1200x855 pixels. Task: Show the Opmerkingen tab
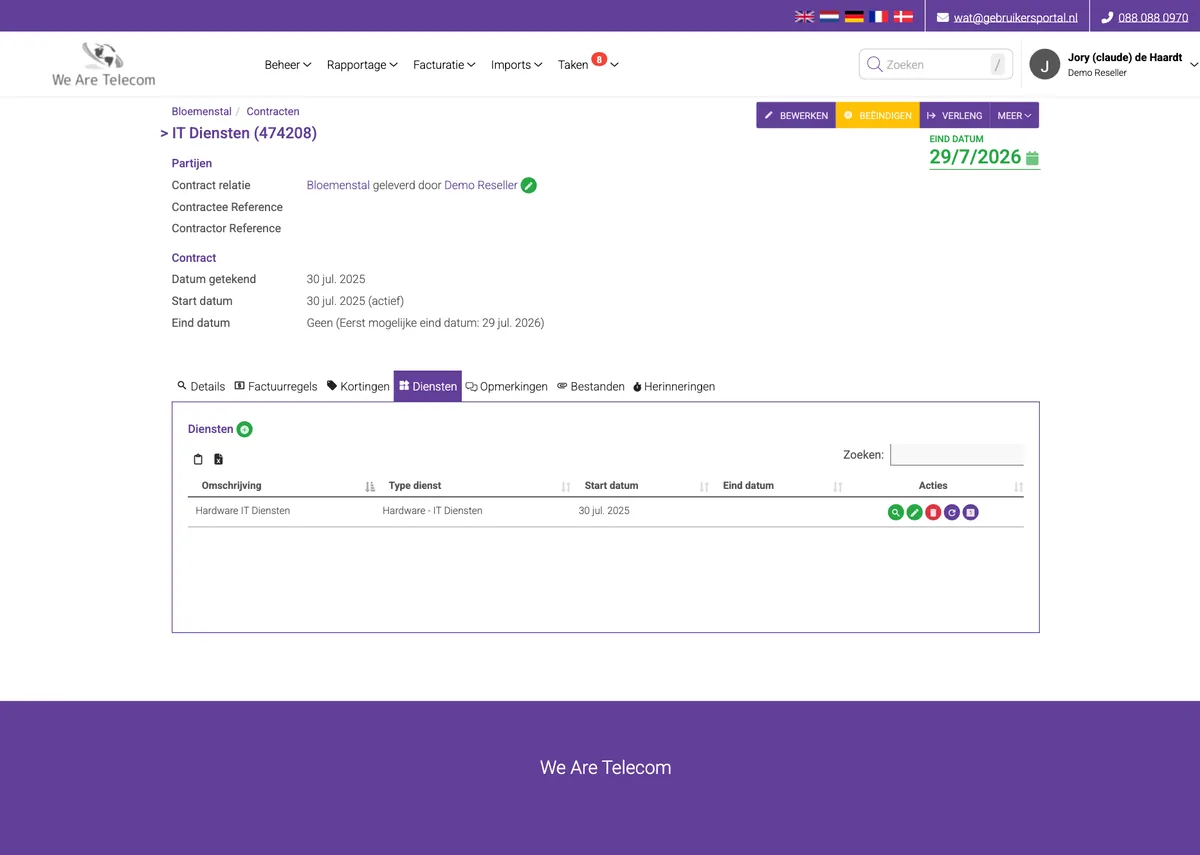tap(507, 386)
